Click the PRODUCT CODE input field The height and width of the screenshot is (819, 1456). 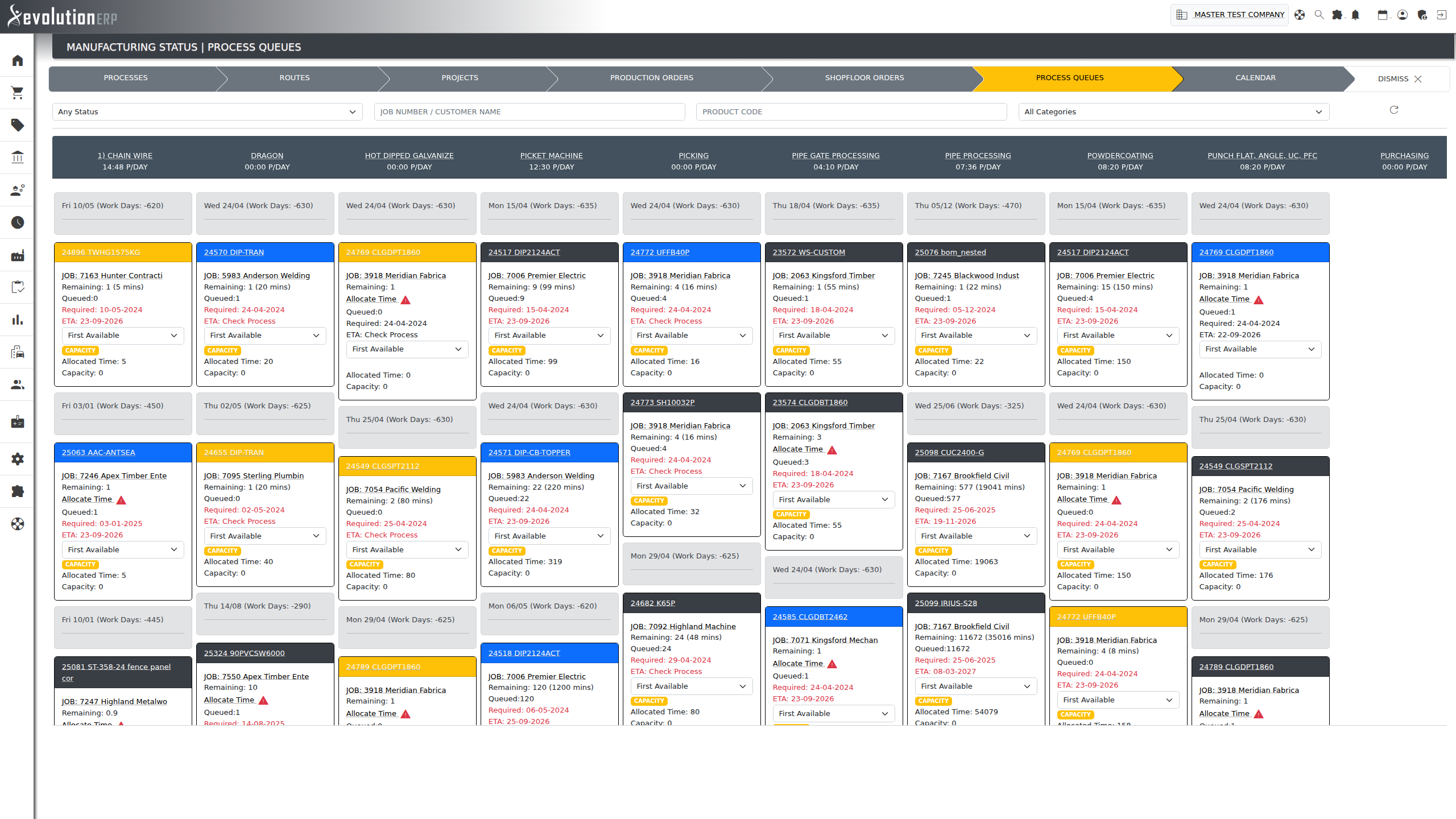(851, 111)
